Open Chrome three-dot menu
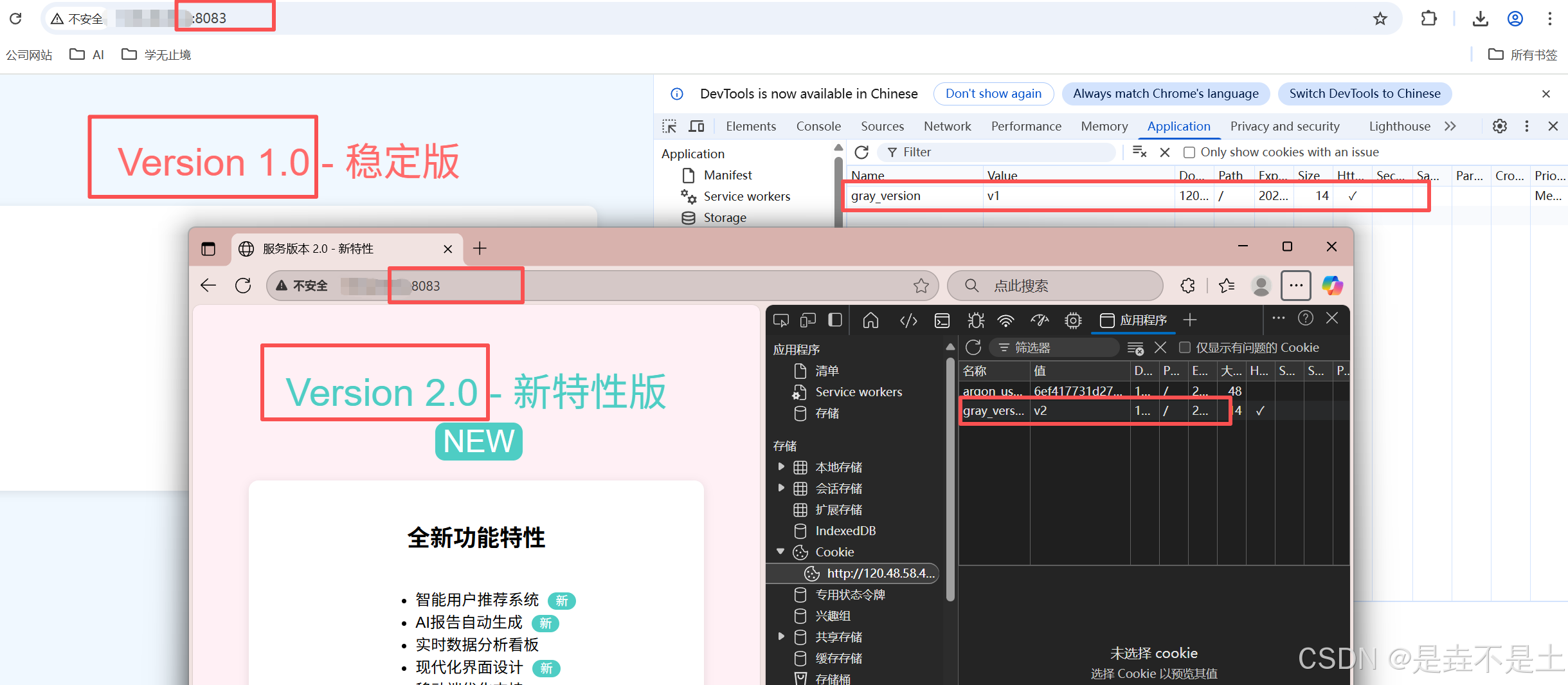This screenshot has height=685, width=1568. [x=1550, y=19]
